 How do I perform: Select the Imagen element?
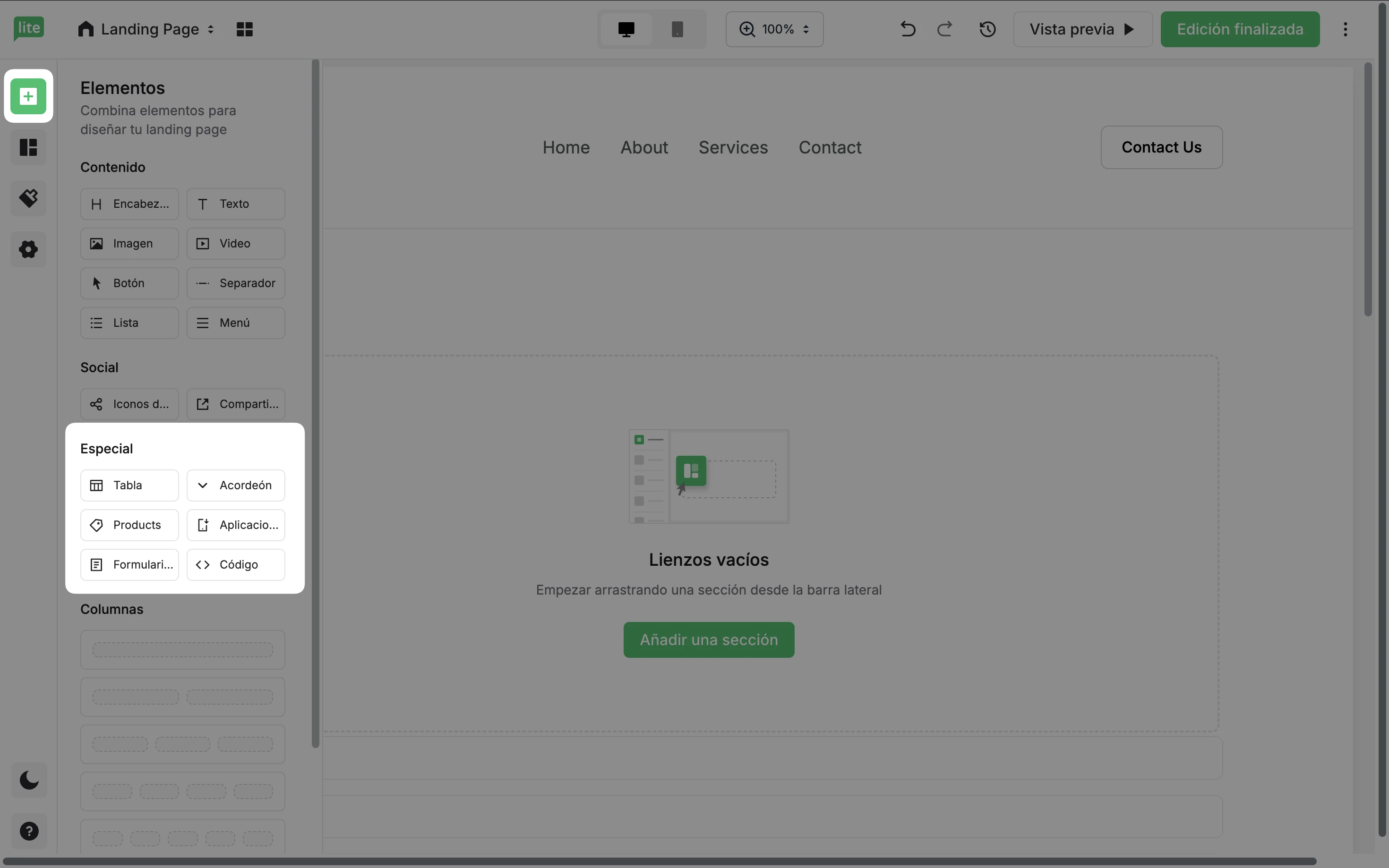pos(129,243)
